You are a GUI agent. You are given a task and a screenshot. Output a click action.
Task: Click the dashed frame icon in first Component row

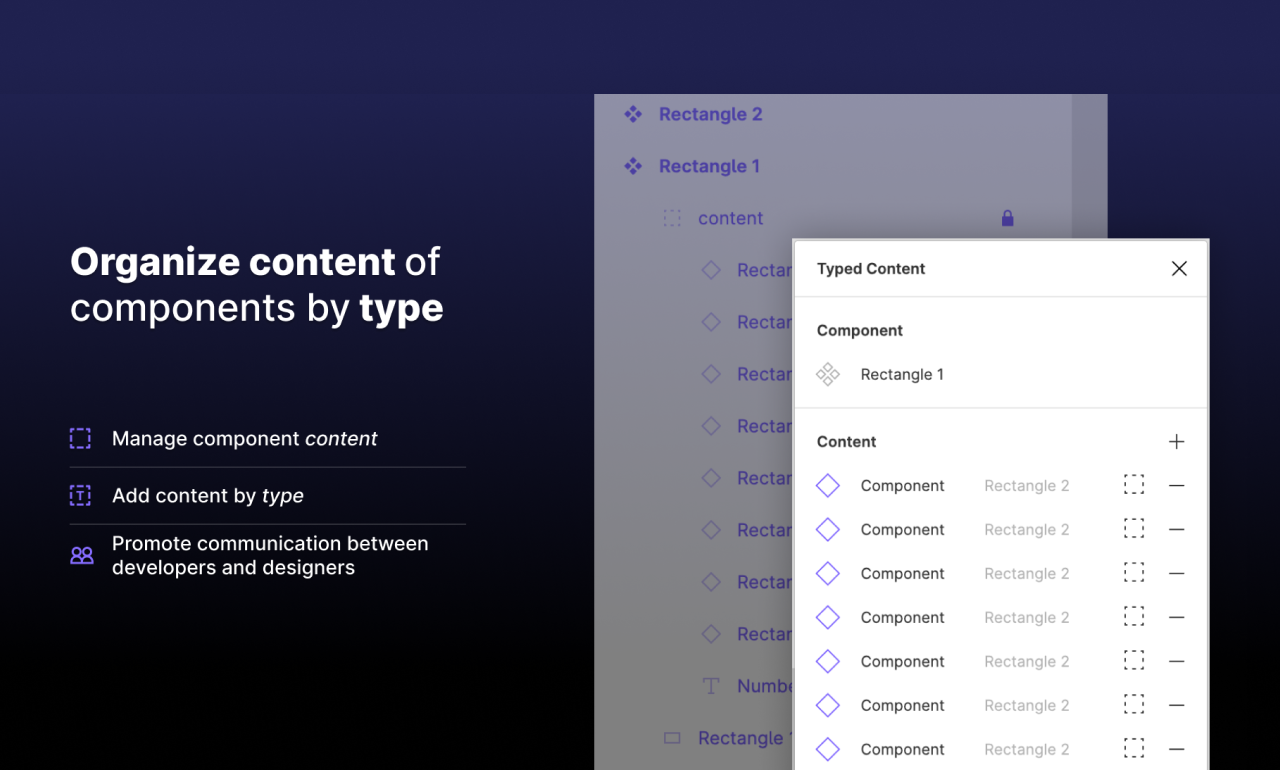1133,485
